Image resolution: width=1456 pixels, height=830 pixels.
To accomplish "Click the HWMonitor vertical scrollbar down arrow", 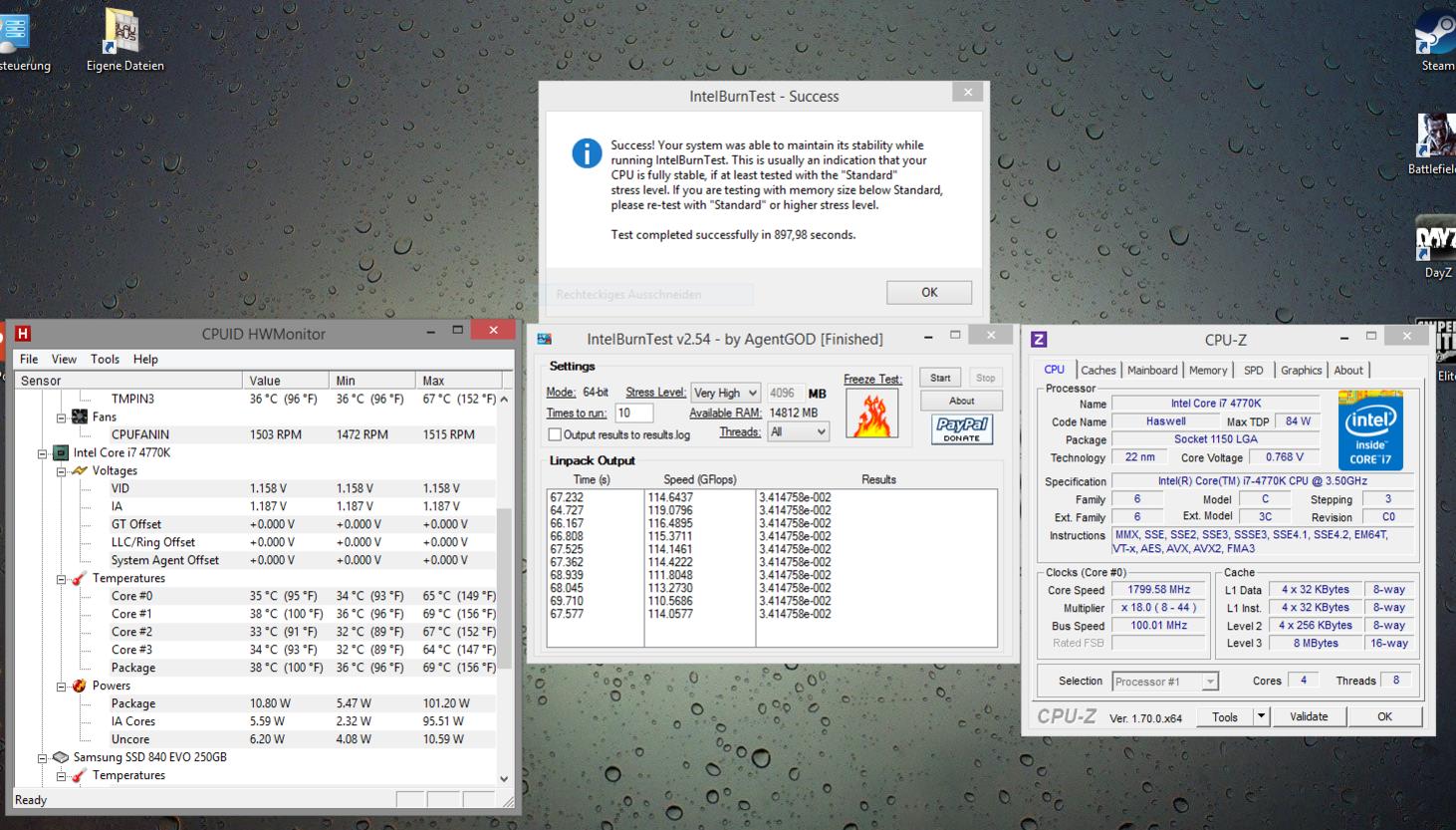I will (x=504, y=778).
